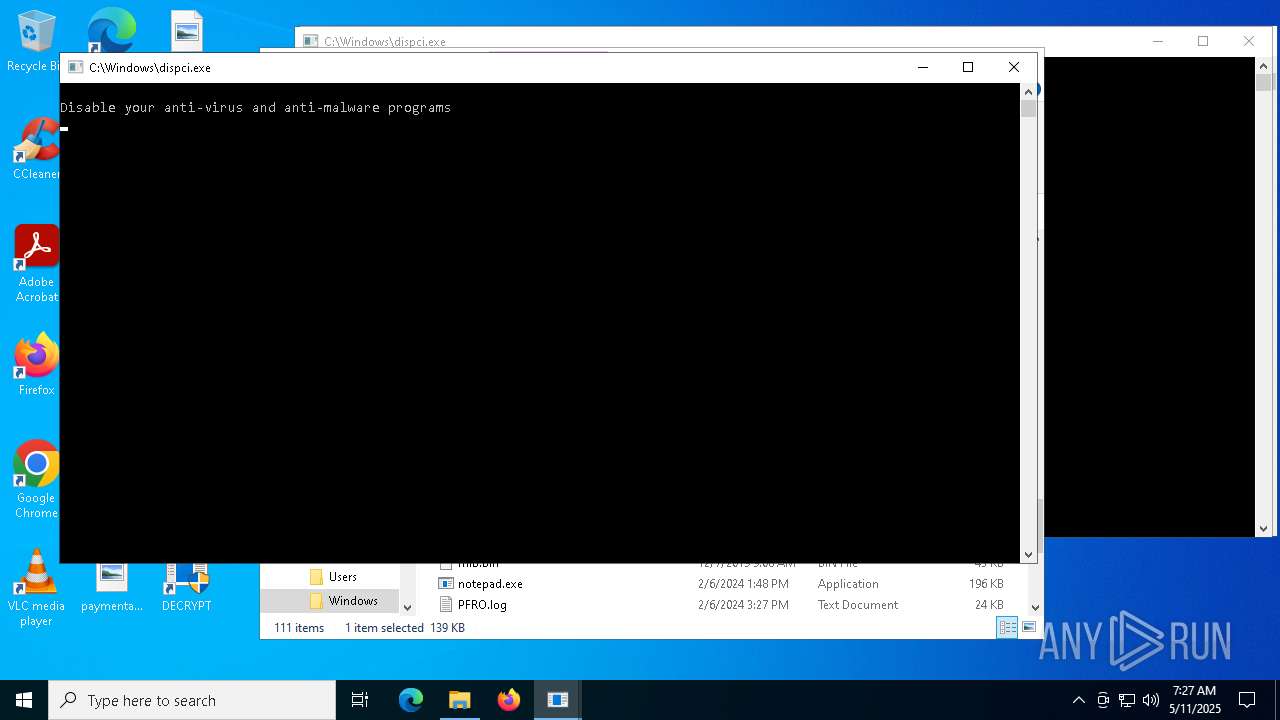Open the Task View taskbar button
The width and height of the screenshot is (1280, 720).
(360, 700)
